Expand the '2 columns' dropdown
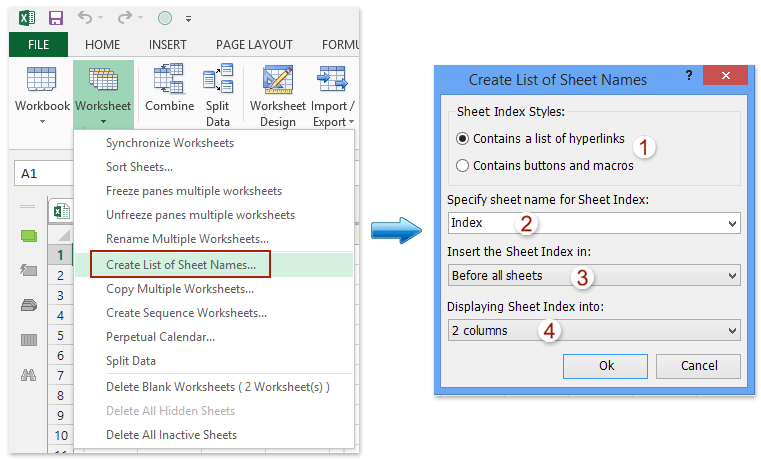 (733, 330)
